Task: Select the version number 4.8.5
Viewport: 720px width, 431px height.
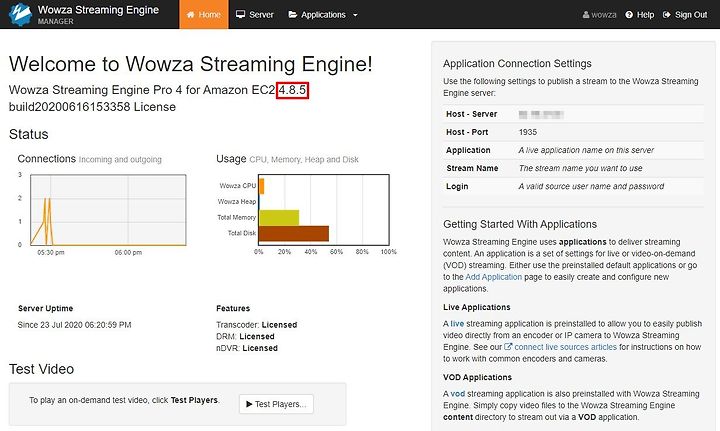Action: pos(292,90)
